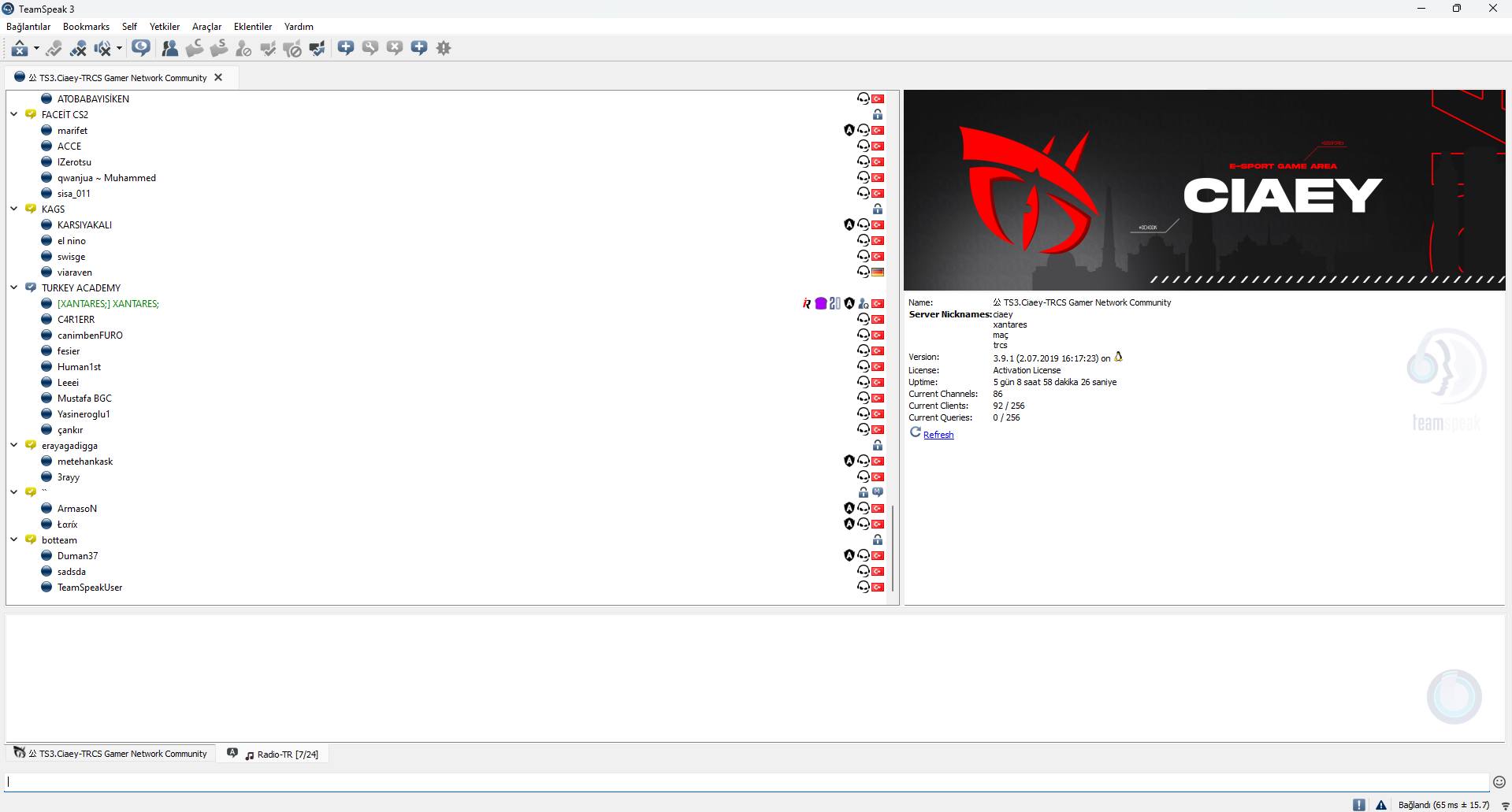
Task: Switch to the Radio-TR [7/24] chat tab
Action: (x=273, y=754)
